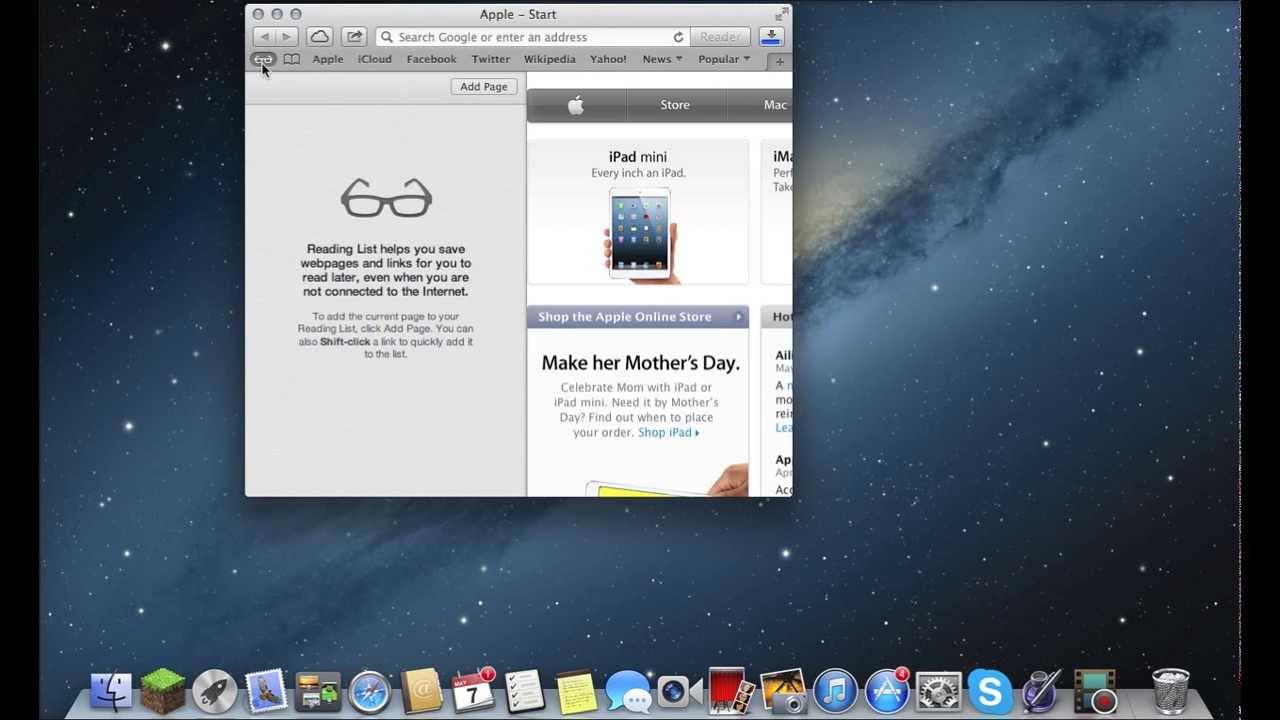Image resolution: width=1280 pixels, height=720 pixels.
Task: Expand the News bookmarks dropdown
Action: tap(662, 59)
